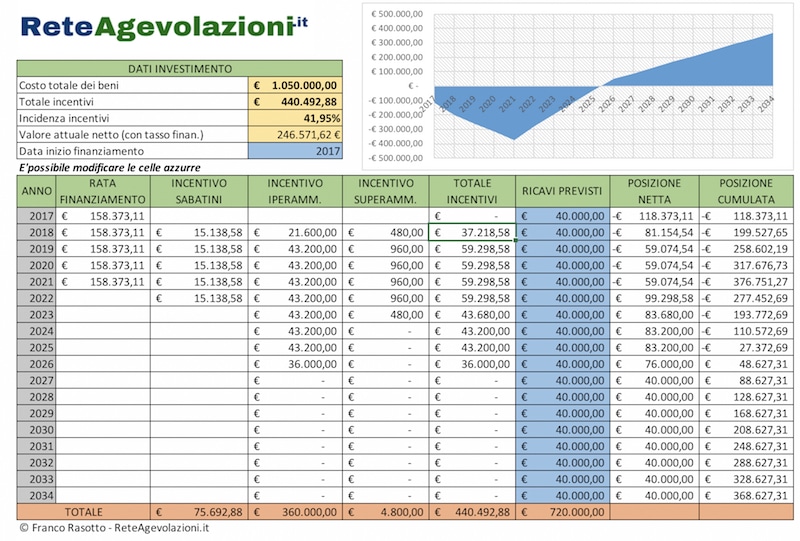800x541 pixels.
Task: Click the INCENTIVO IPERAMM. column header
Action: coord(294,191)
